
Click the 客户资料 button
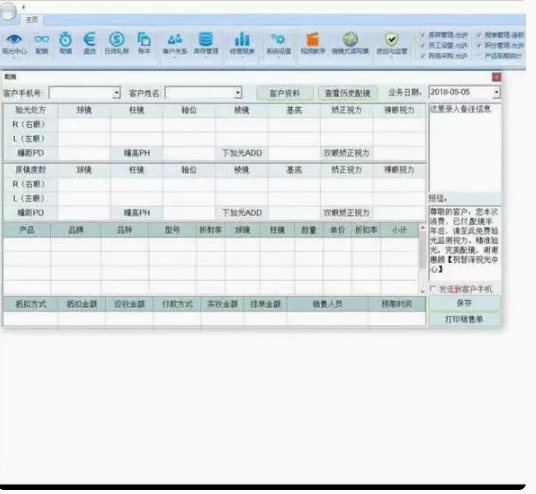tap(285, 93)
